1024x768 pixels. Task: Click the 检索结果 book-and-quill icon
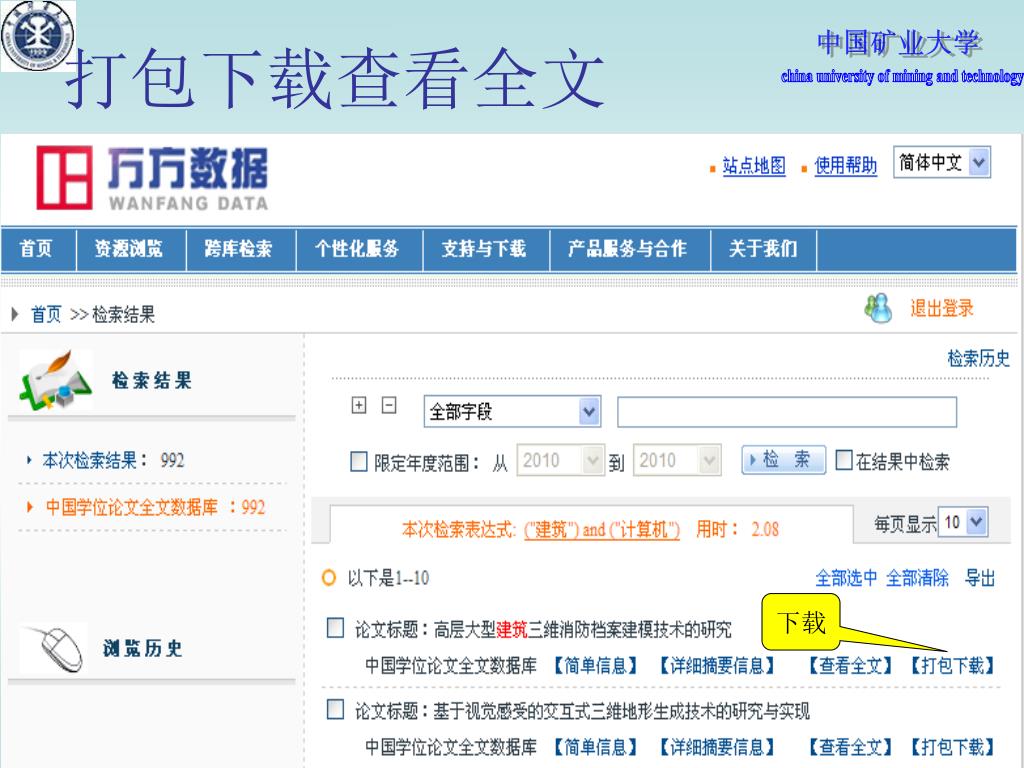click(56, 379)
